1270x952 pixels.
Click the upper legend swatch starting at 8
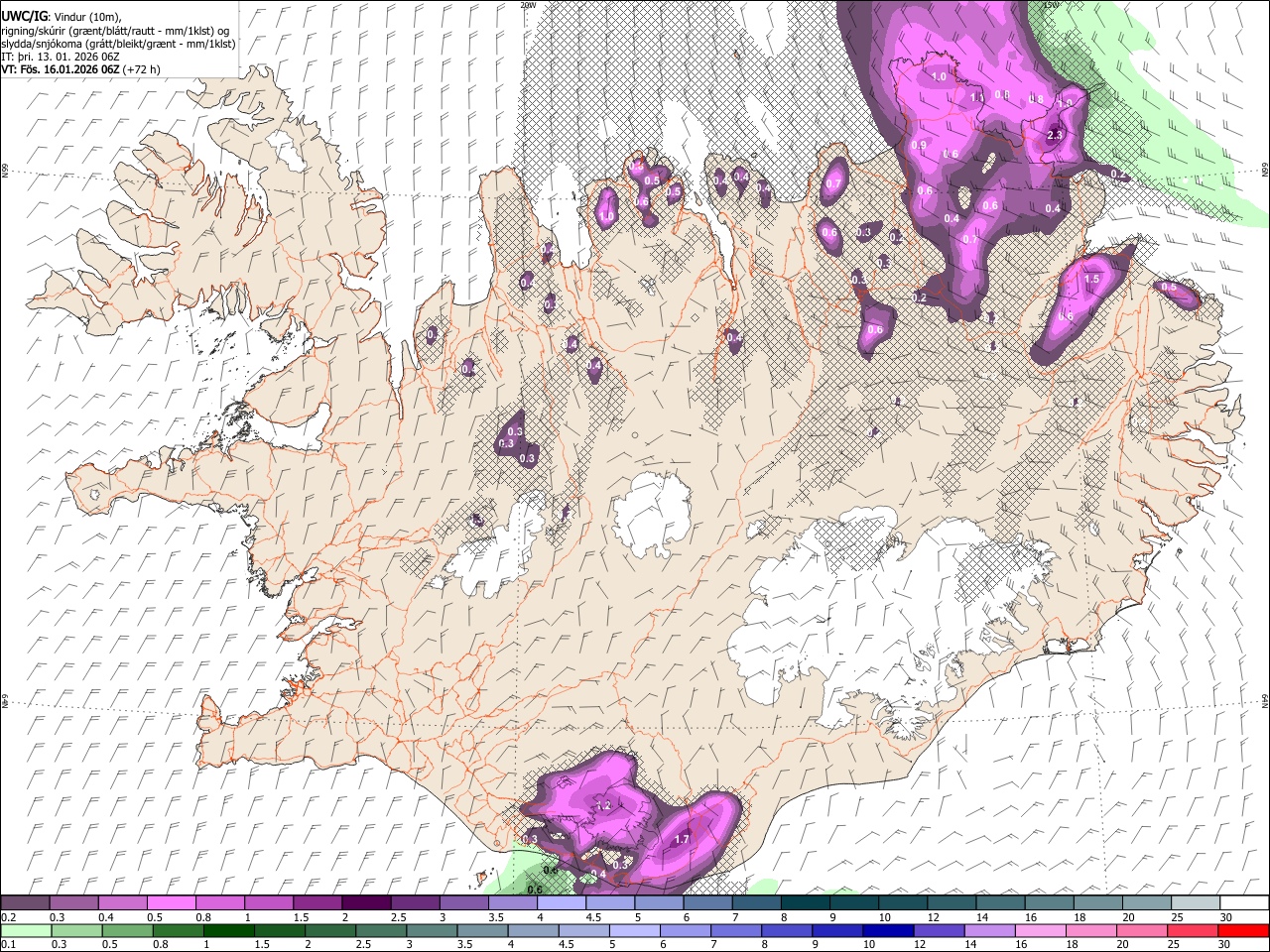coord(804,903)
